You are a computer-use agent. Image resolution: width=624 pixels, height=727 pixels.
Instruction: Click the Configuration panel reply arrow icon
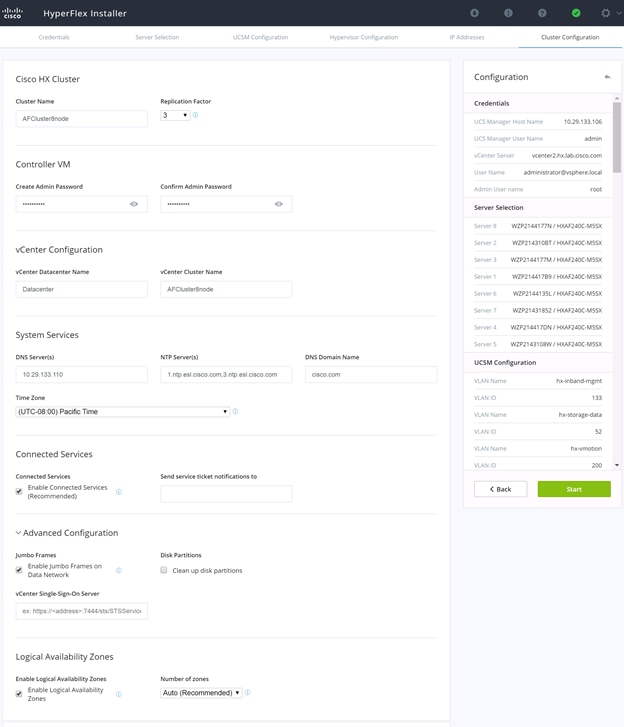607,77
